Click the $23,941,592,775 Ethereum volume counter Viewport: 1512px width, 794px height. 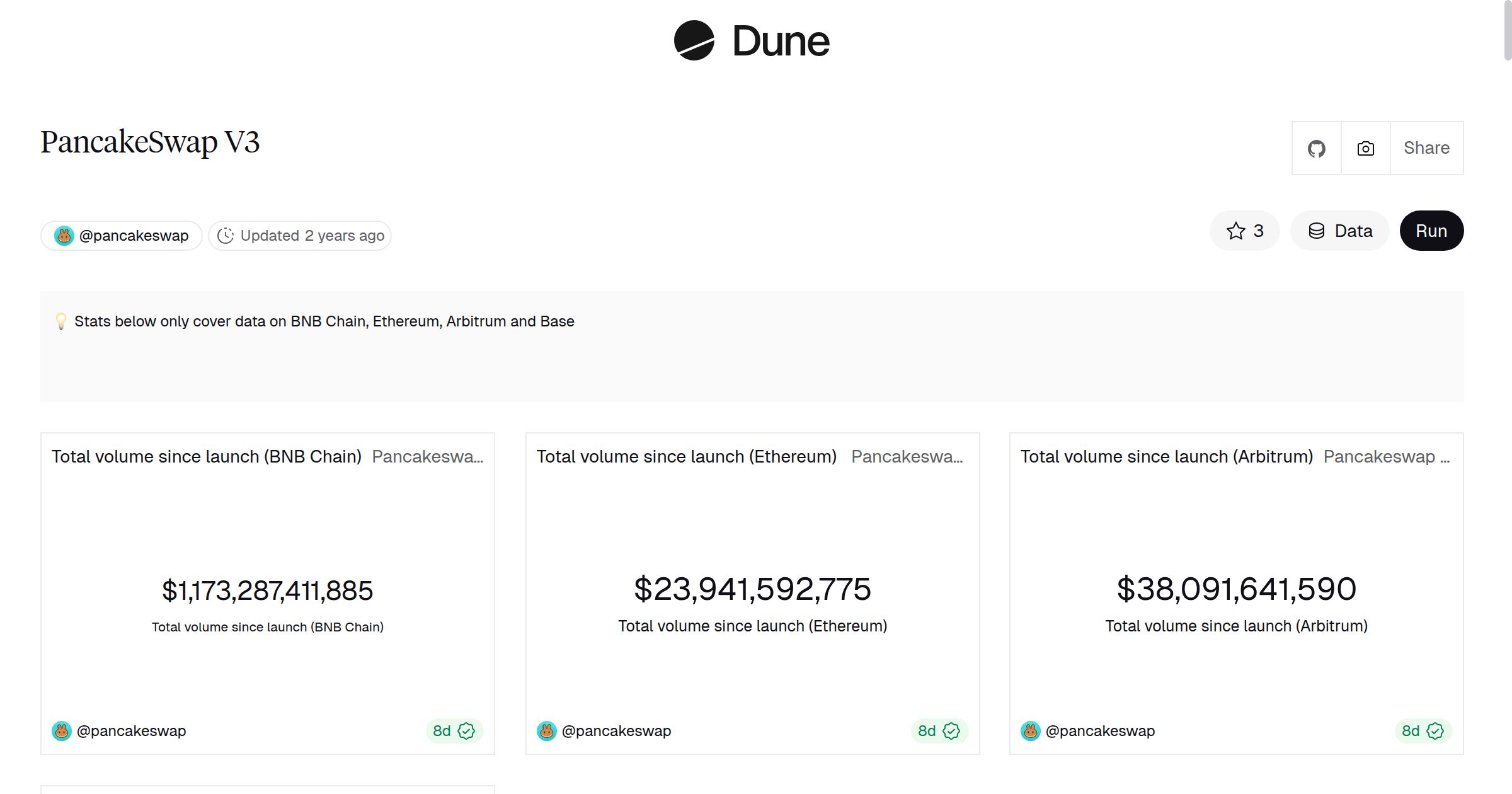pos(752,589)
